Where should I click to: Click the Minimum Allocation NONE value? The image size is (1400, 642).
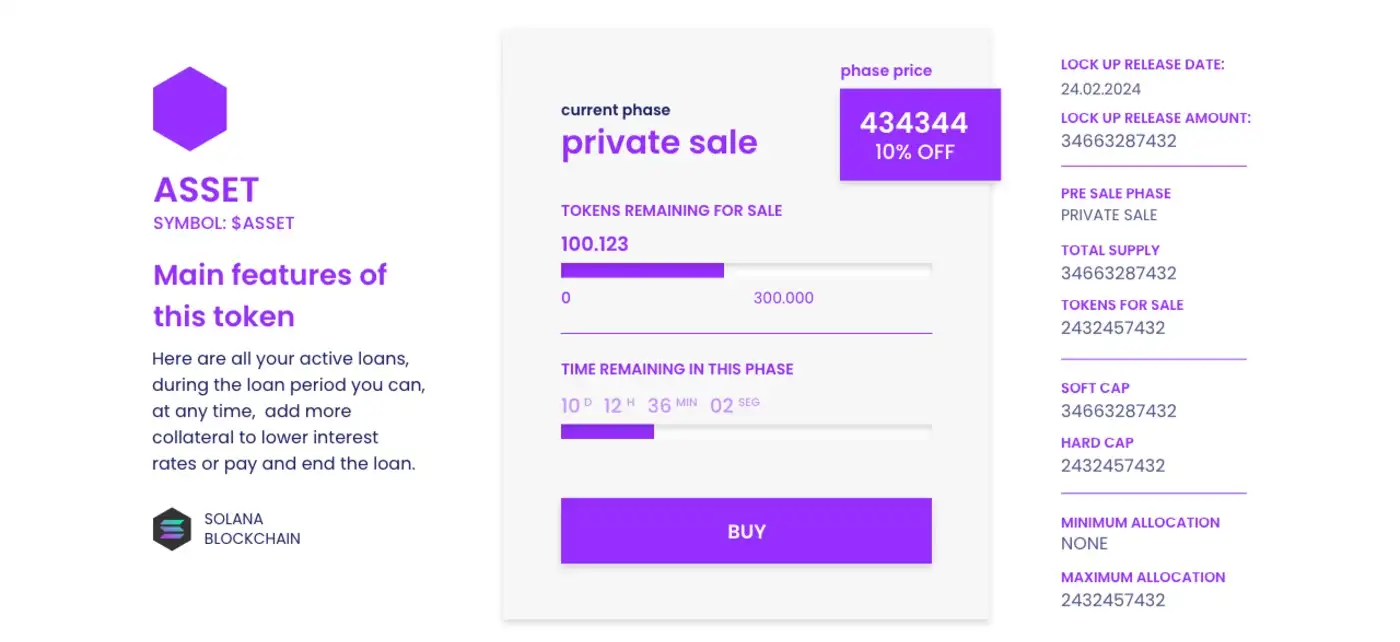[x=1085, y=544]
